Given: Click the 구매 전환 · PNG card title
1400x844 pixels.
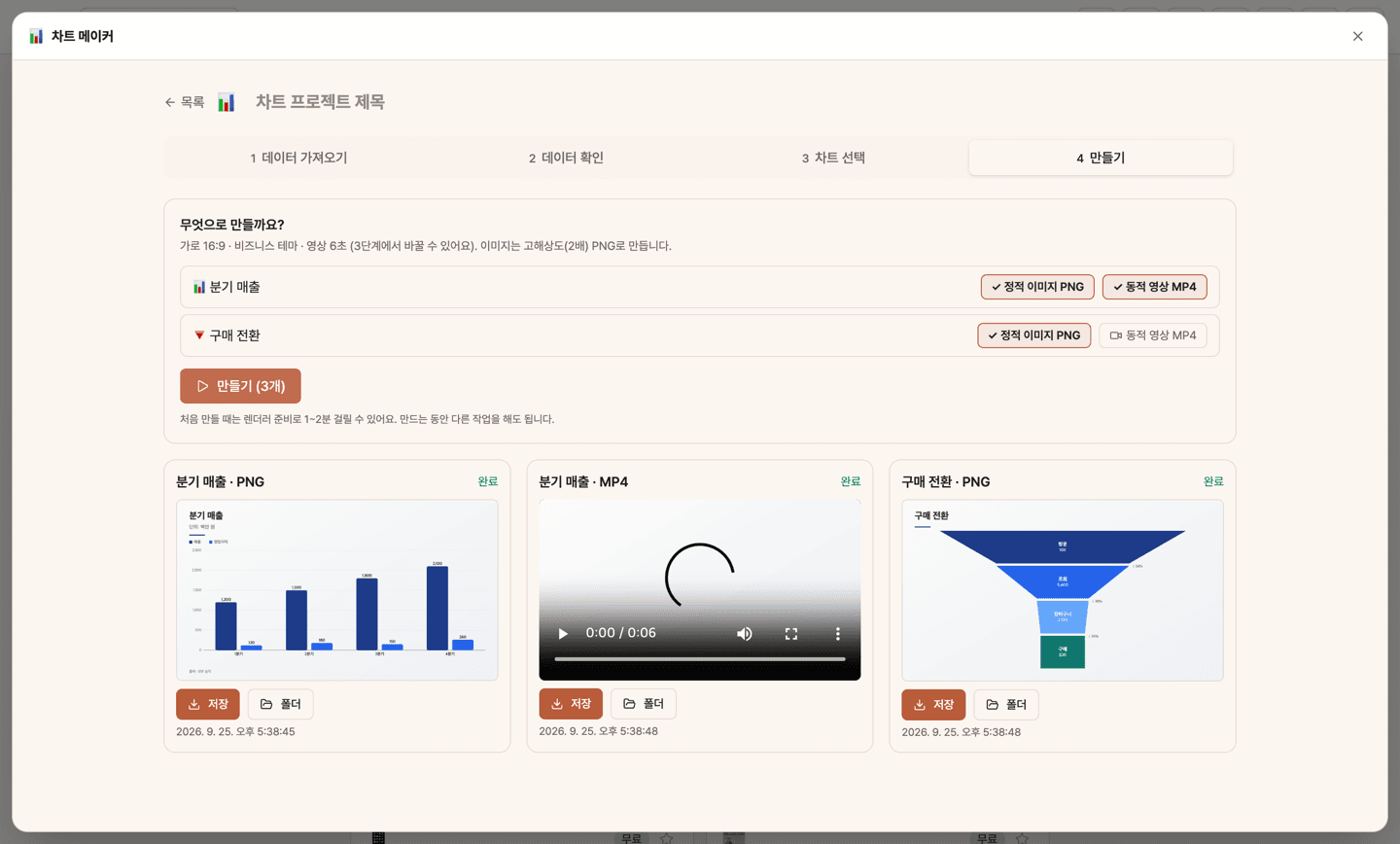Looking at the screenshot, I should tap(946, 482).
